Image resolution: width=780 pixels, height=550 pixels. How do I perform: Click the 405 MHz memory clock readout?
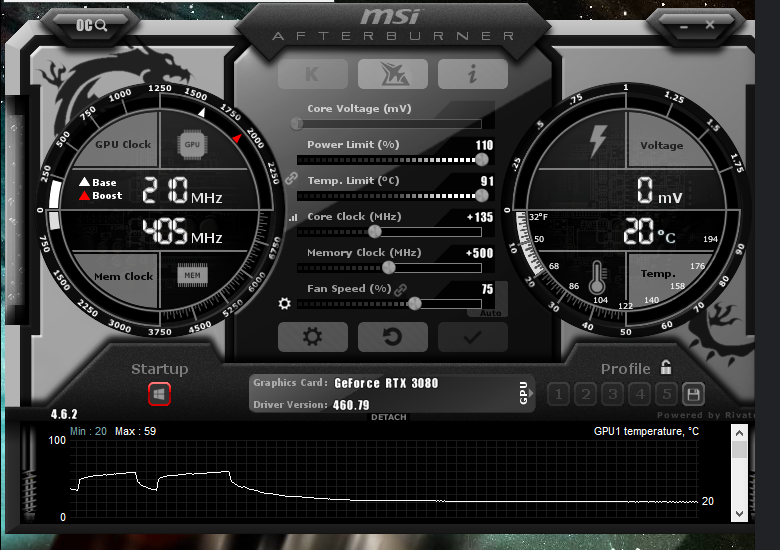[x=182, y=231]
